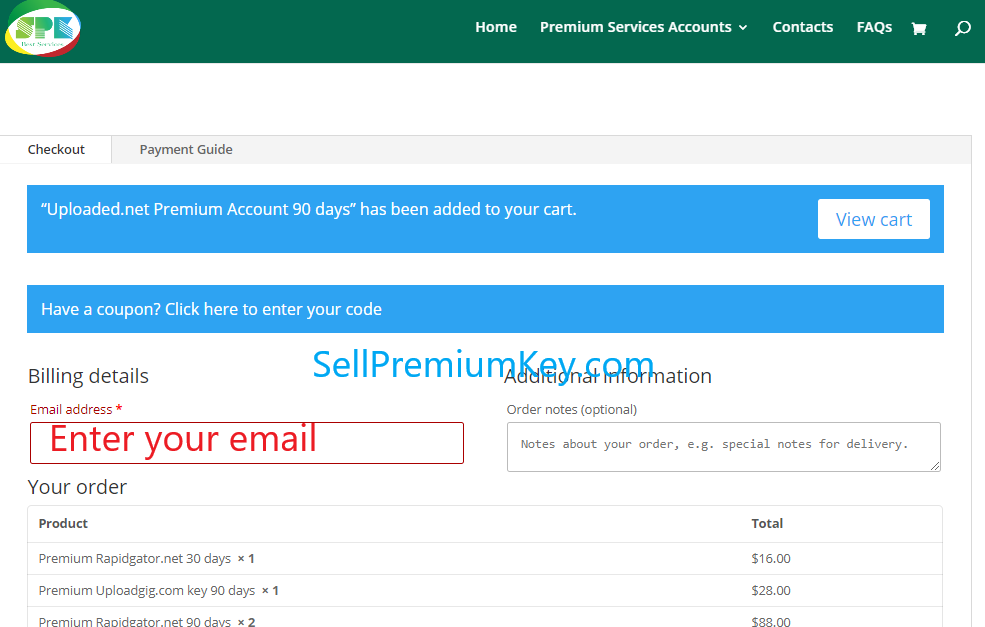Expand the Premium Services Accounts dropdown
The width and height of the screenshot is (985, 627).
coord(636,27)
